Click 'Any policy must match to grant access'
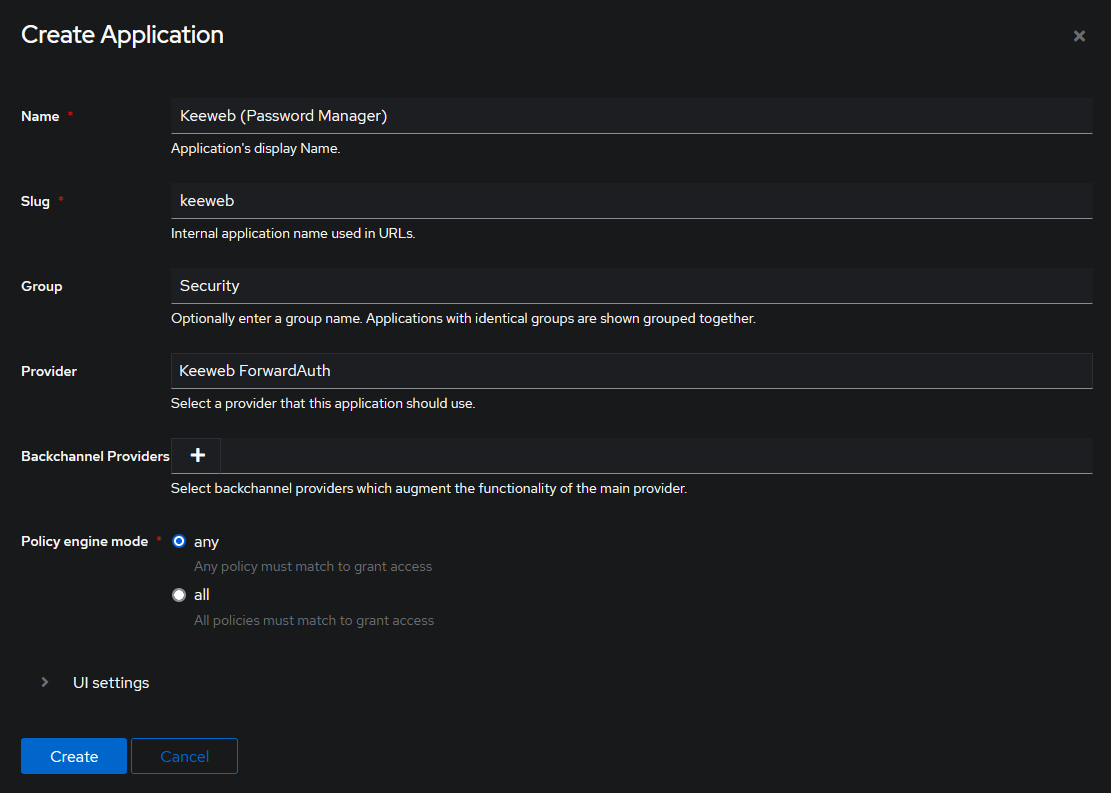The width and height of the screenshot is (1111, 793). click(x=312, y=566)
